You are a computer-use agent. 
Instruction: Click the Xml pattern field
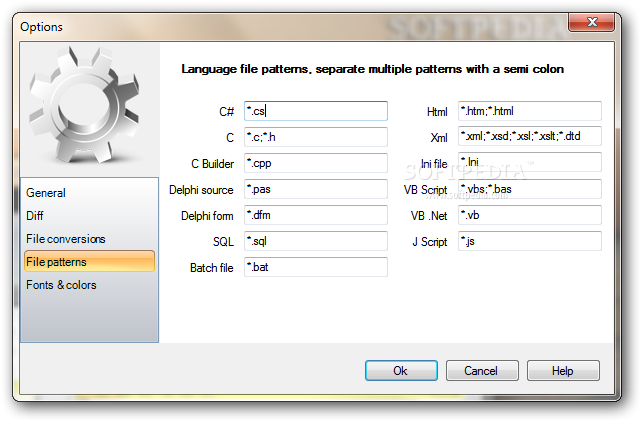[530, 136]
